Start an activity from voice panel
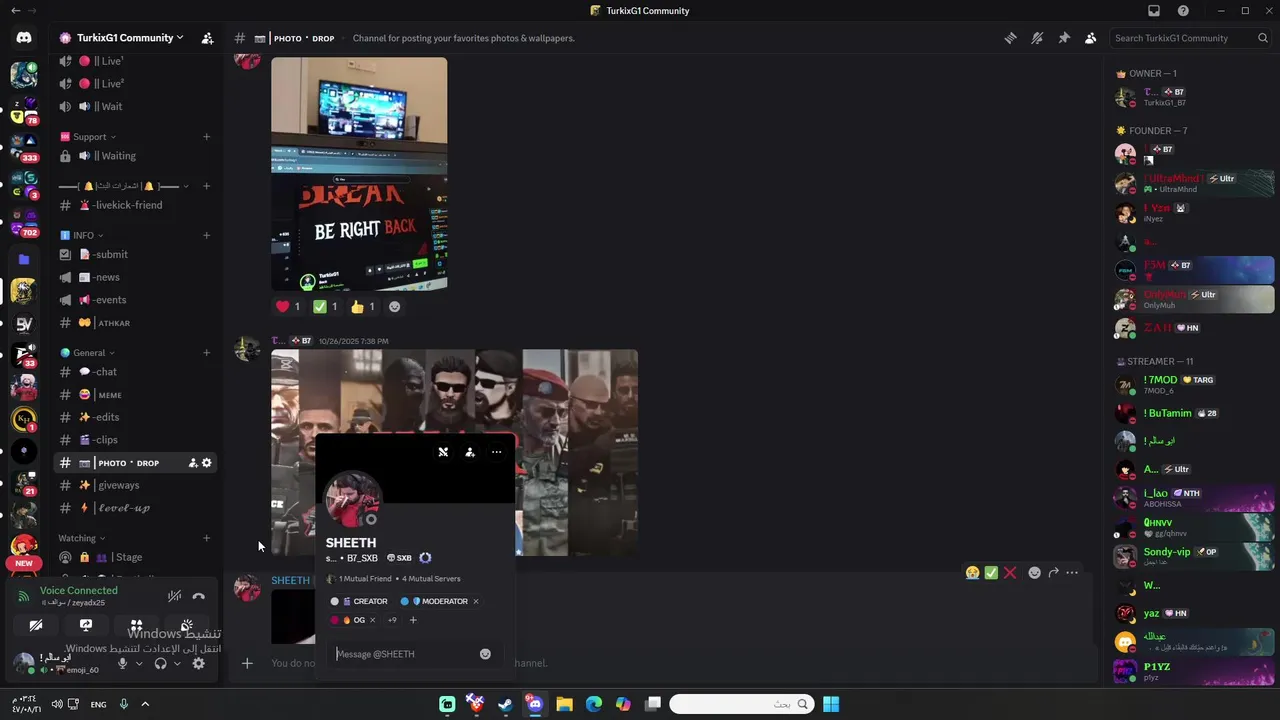This screenshot has width=1280, height=720. 136,625
